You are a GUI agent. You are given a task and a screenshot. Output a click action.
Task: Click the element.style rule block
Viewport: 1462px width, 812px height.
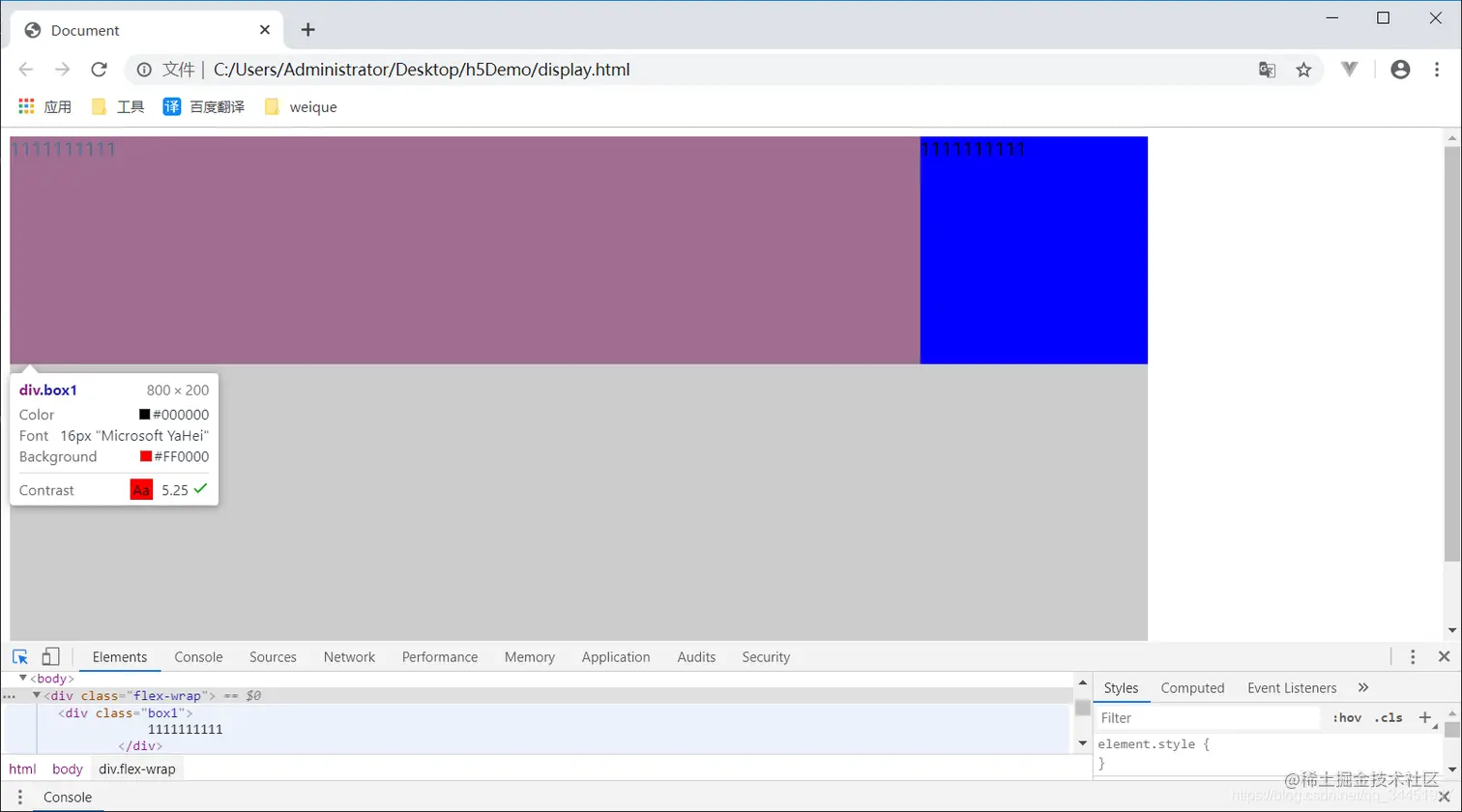pyautogui.click(x=1154, y=754)
